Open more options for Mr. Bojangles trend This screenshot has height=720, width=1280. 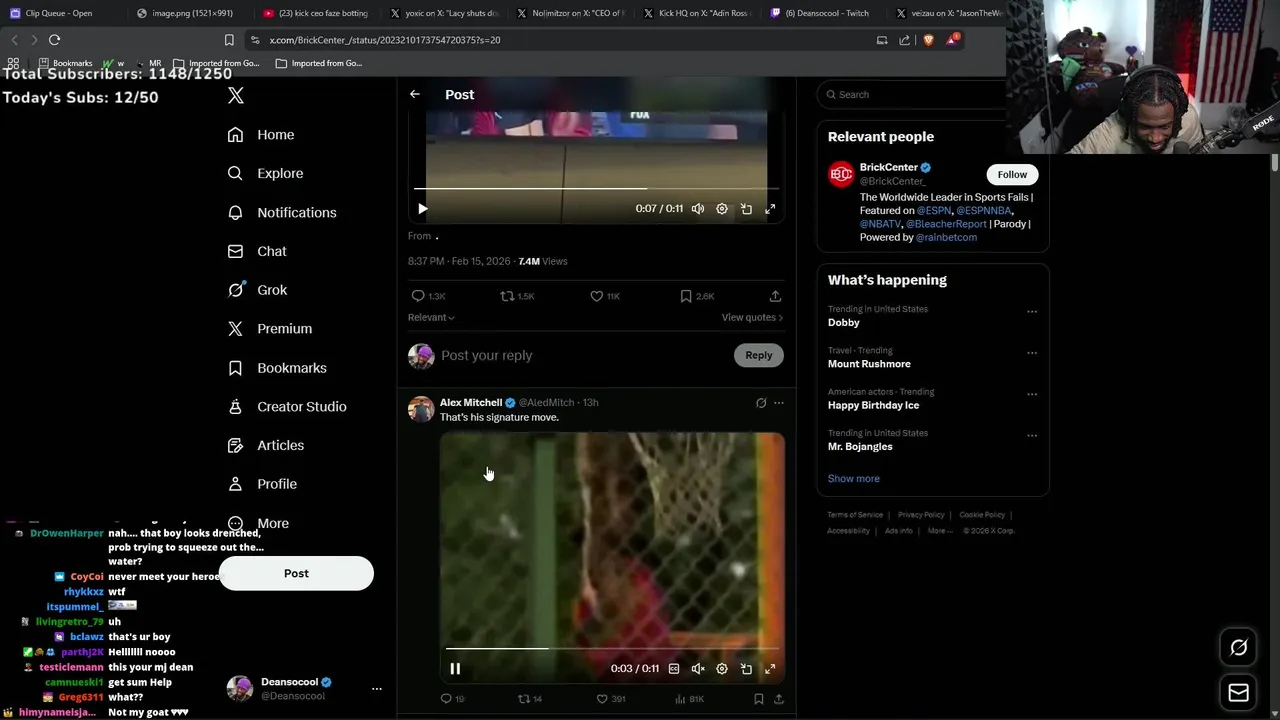1032,436
